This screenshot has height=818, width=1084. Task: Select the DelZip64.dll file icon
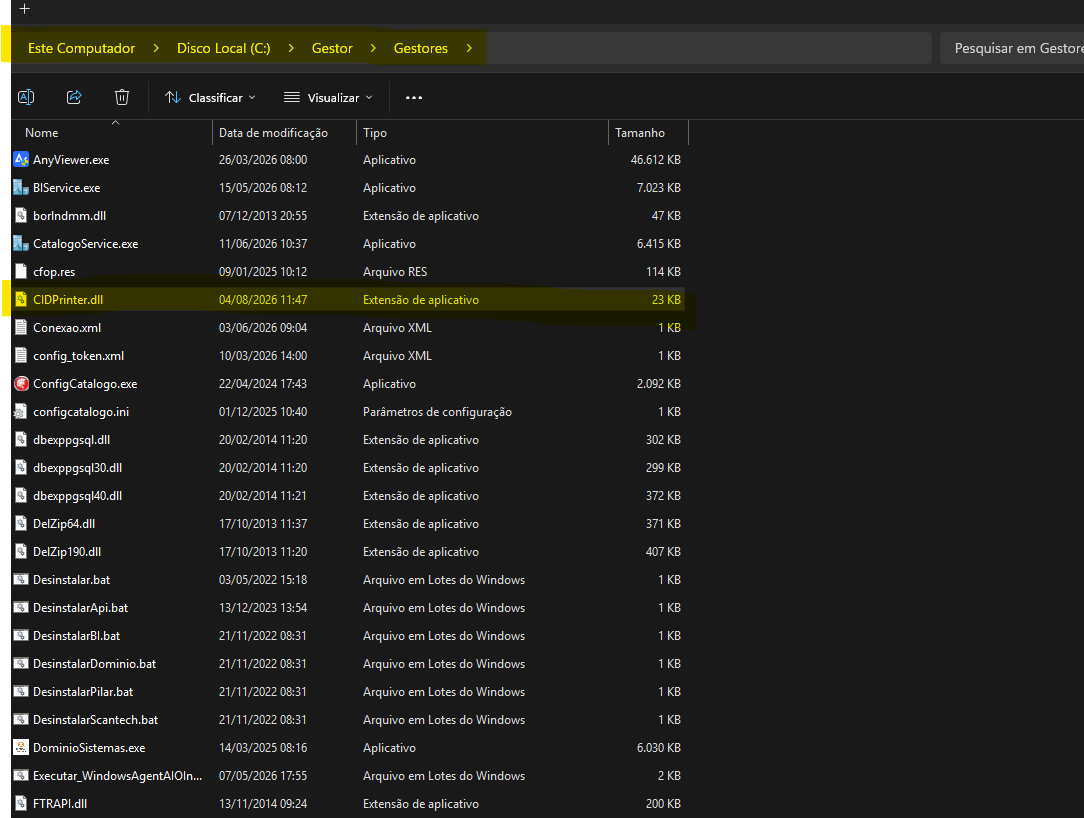[x=21, y=524]
